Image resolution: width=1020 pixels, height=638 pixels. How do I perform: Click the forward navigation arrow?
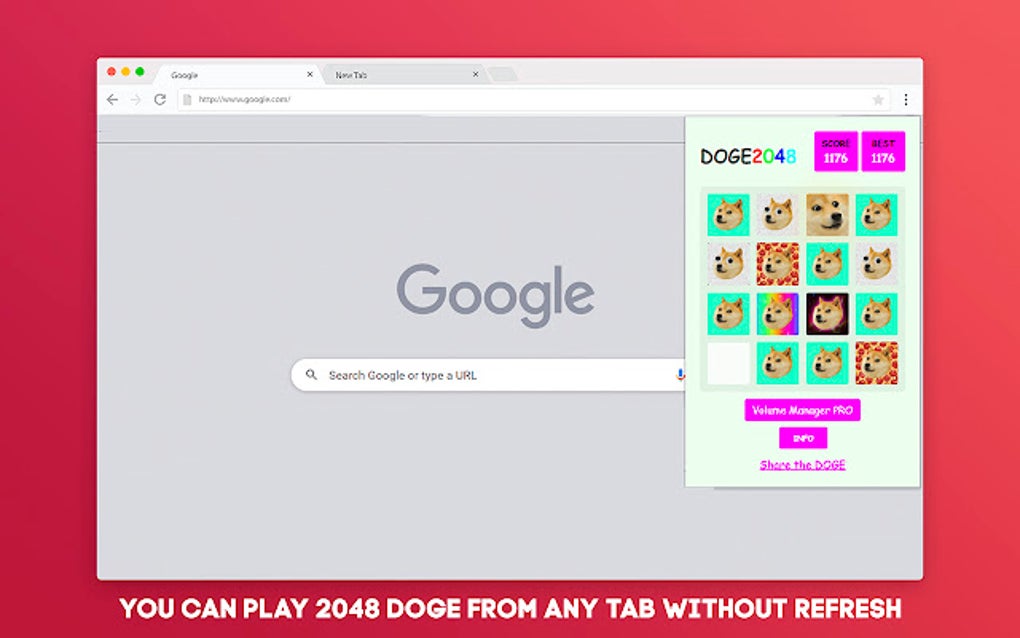tap(134, 99)
